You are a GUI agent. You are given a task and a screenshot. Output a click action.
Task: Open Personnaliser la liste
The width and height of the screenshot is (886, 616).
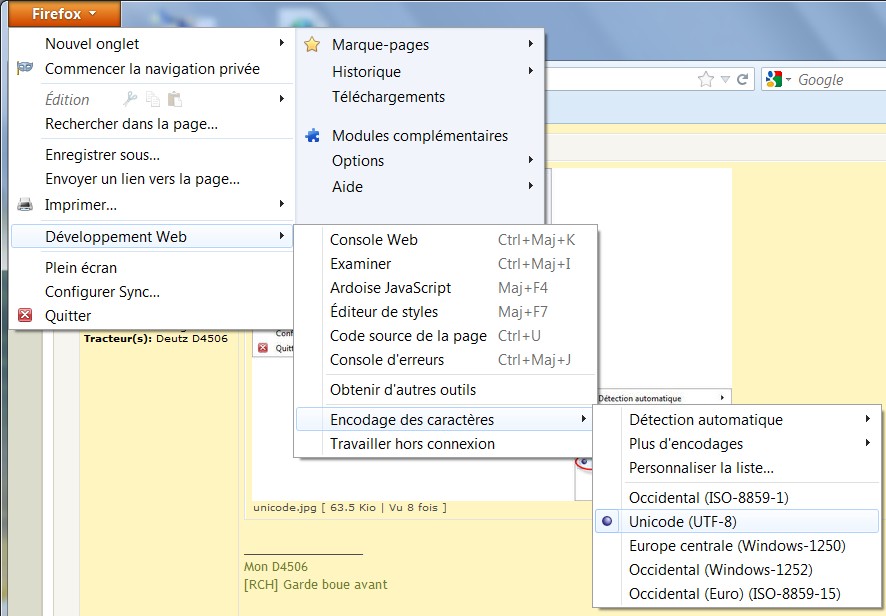point(737,467)
